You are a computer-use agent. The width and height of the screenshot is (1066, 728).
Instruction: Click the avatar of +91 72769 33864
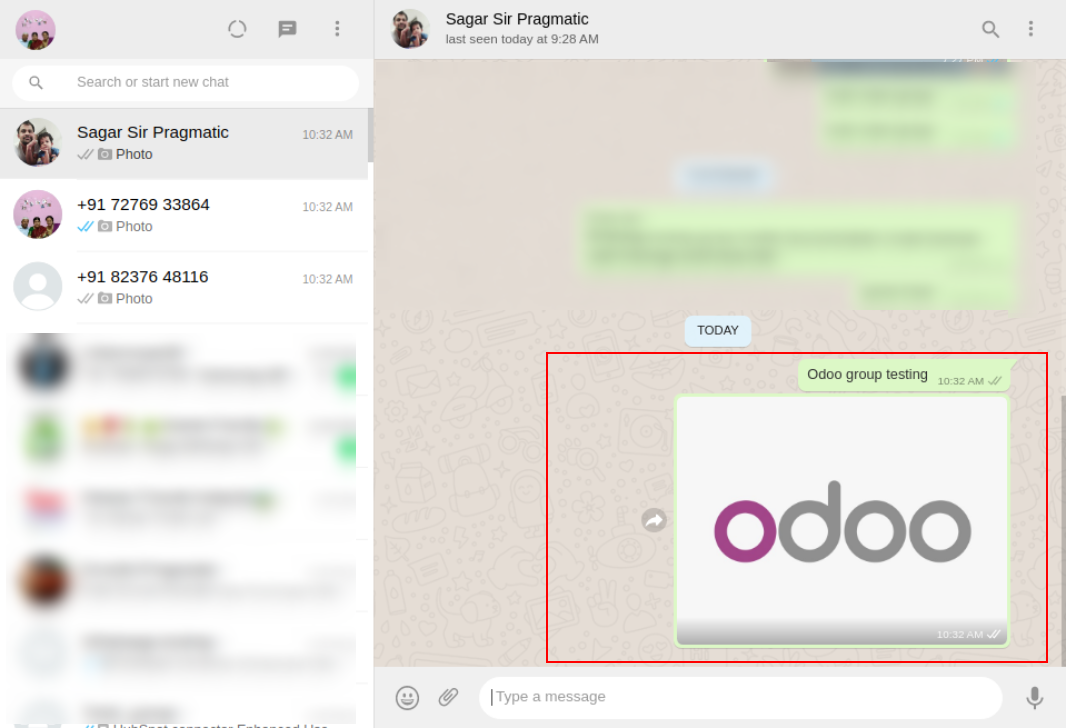tap(38, 214)
